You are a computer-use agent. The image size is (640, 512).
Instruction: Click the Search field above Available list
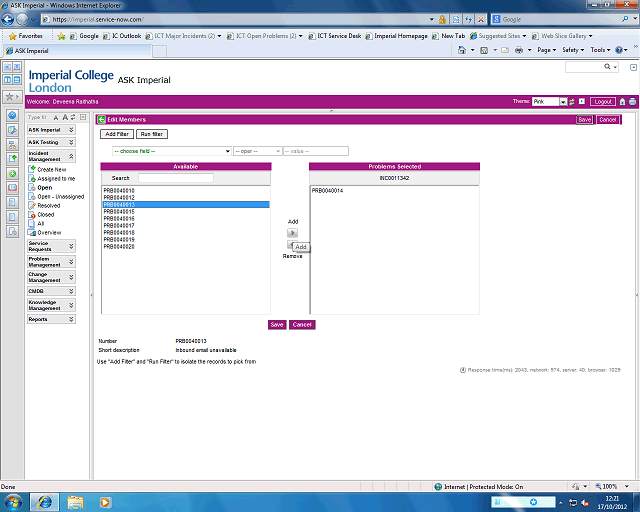point(175,178)
